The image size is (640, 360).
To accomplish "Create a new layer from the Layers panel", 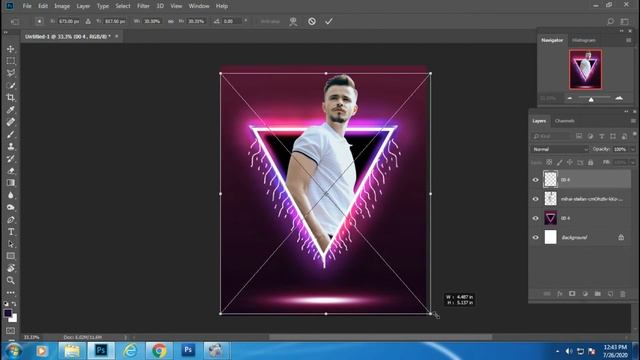I will (610, 294).
